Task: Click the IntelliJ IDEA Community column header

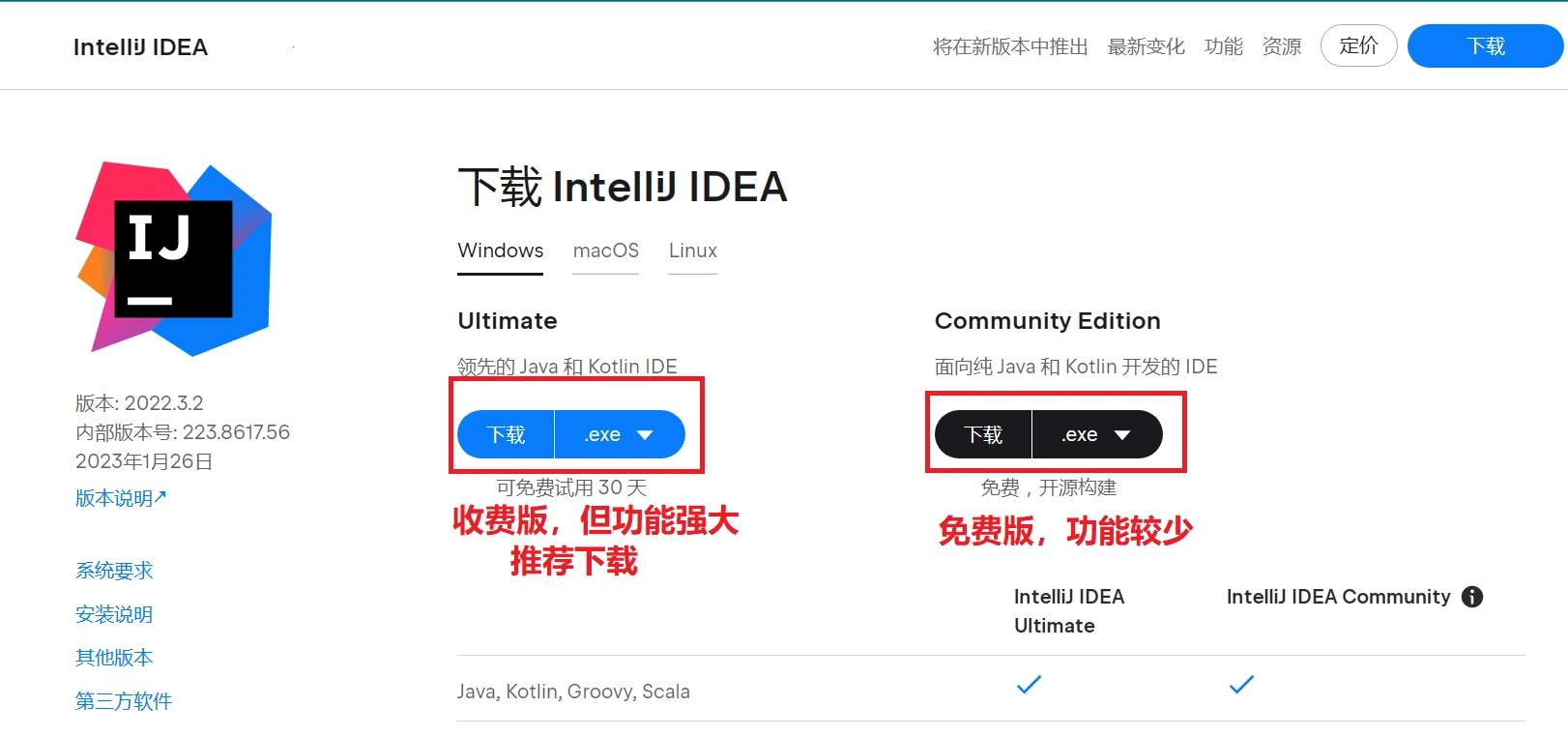Action: [1339, 597]
